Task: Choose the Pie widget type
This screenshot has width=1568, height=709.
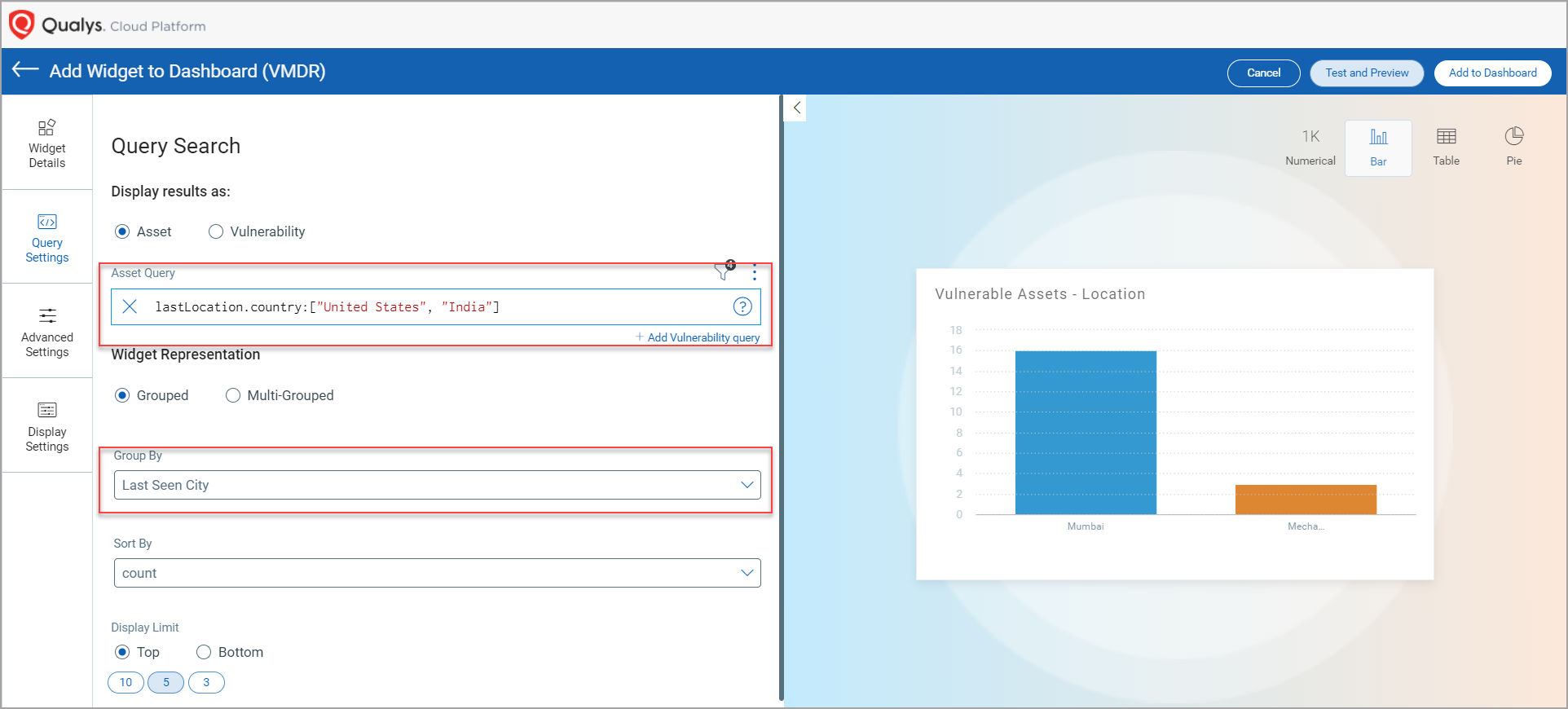Action: (x=1514, y=148)
